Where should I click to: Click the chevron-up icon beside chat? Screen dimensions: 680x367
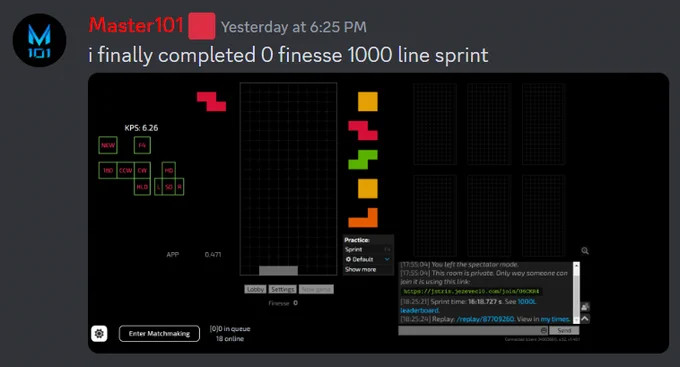[x=585, y=319]
